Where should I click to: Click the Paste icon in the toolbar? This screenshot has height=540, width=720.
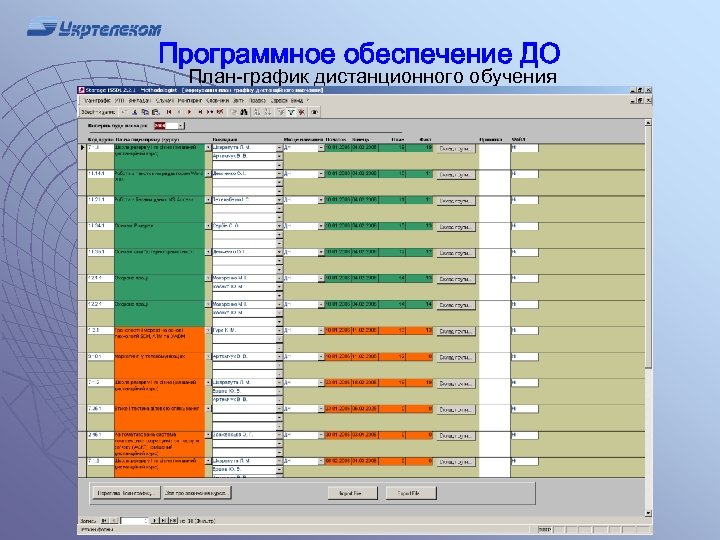point(156,112)
